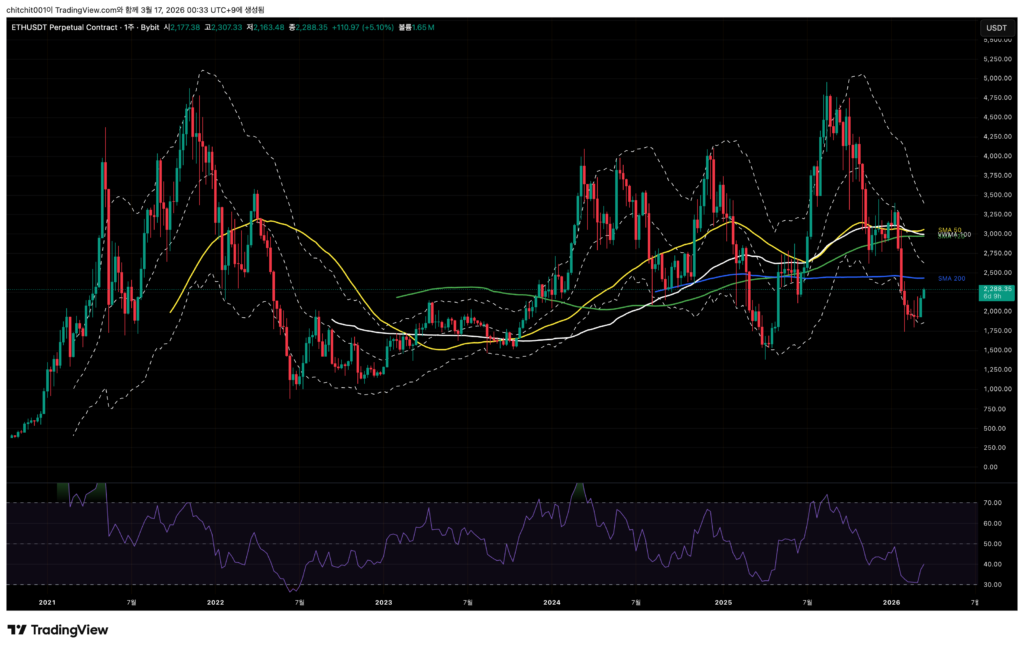The image size is (1024, 649).
Task: Click the 2024 label on the time axis
Action: 553,603
